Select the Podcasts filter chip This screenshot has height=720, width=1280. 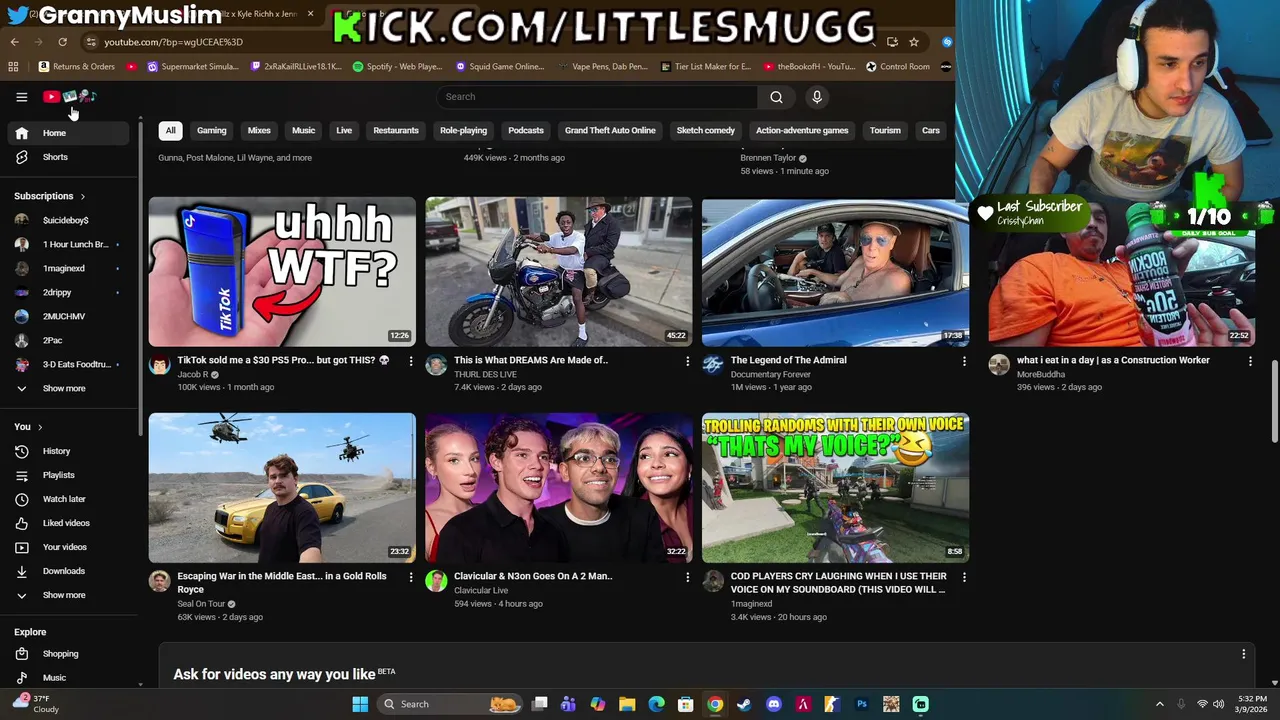[x=526, y=131]
